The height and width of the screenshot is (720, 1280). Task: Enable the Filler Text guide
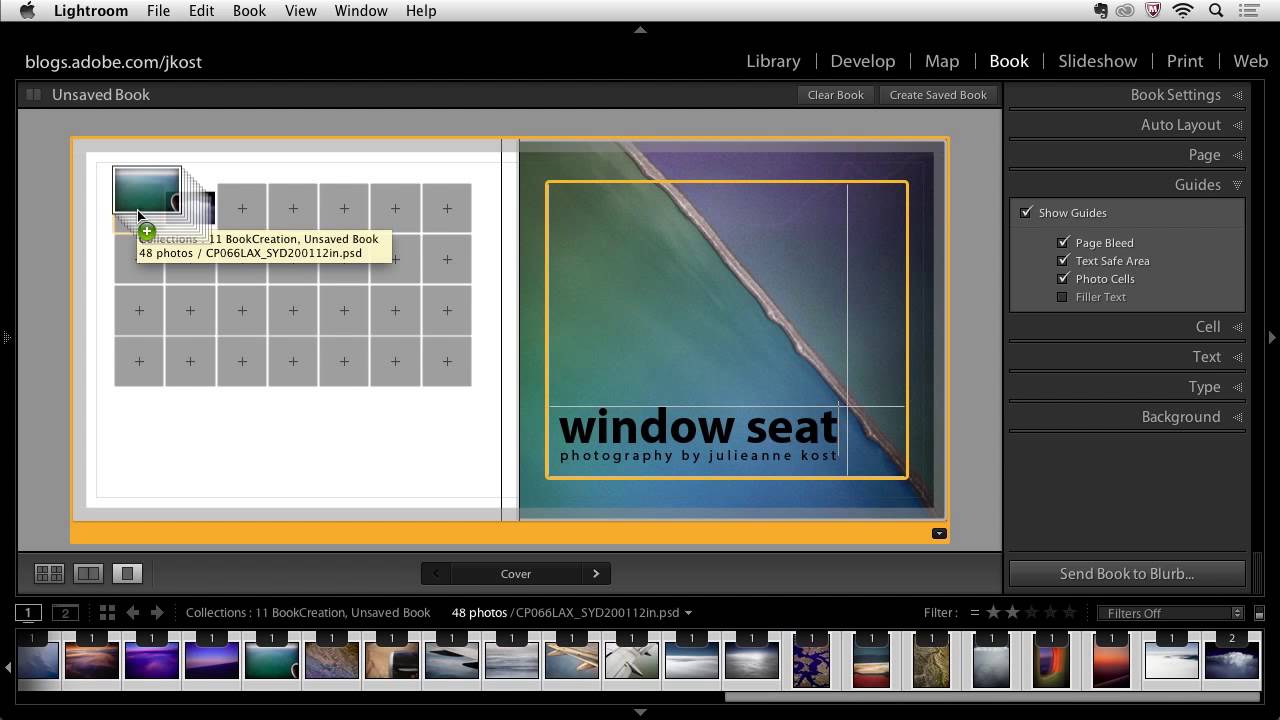click(x=1062, y=297)
